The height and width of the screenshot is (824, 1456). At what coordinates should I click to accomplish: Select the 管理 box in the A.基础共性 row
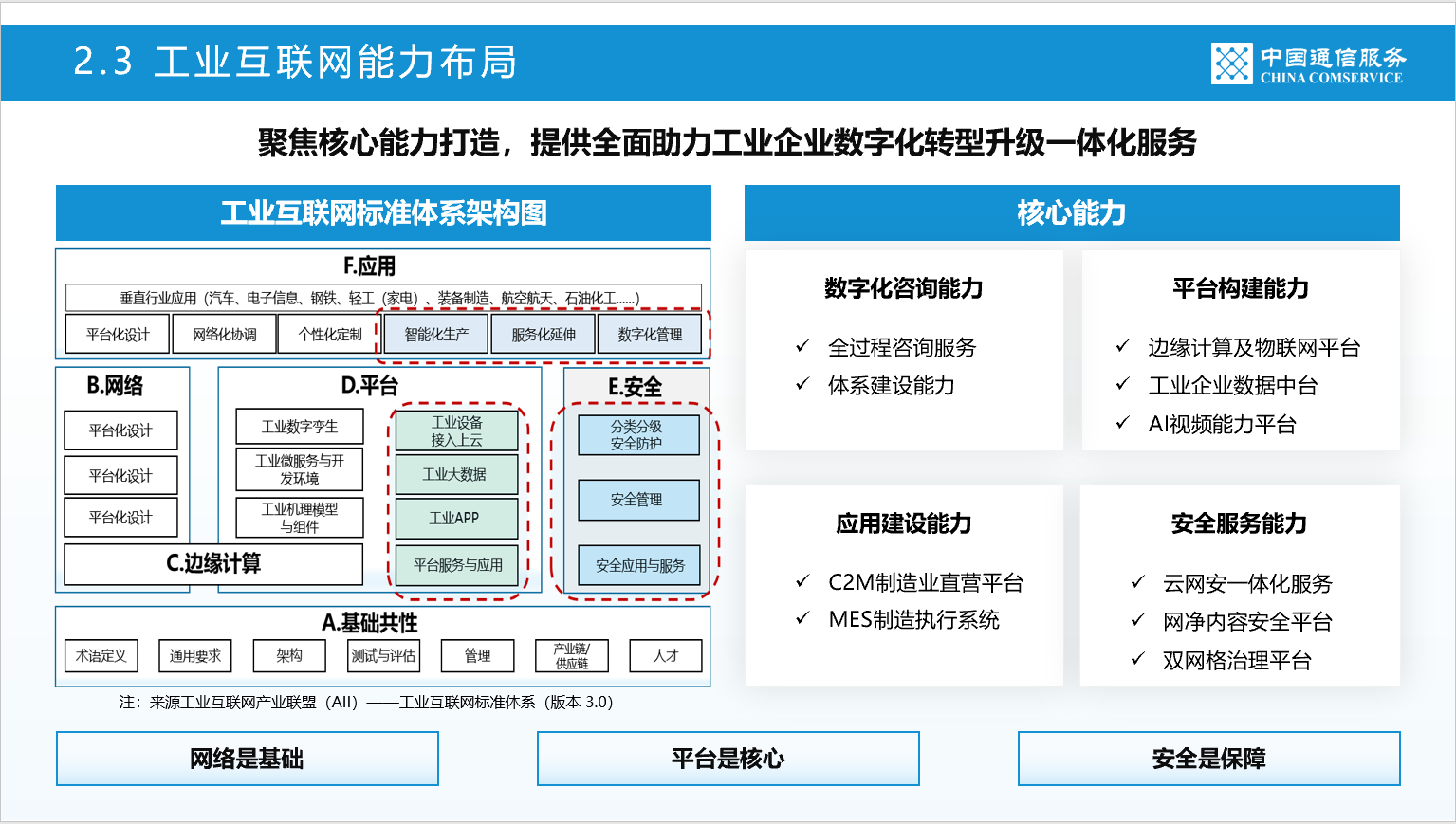click(477, 655)
